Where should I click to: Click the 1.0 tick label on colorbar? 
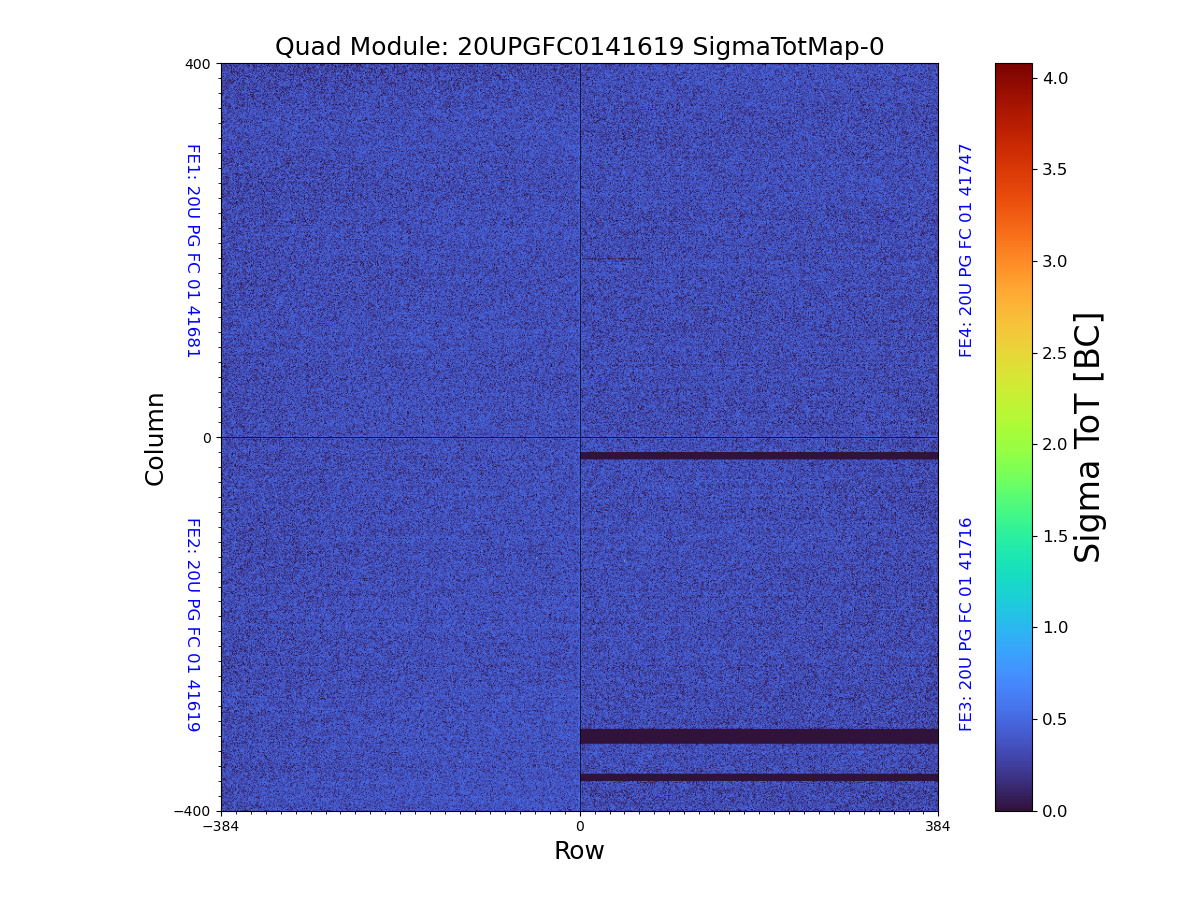[1054, 627]
